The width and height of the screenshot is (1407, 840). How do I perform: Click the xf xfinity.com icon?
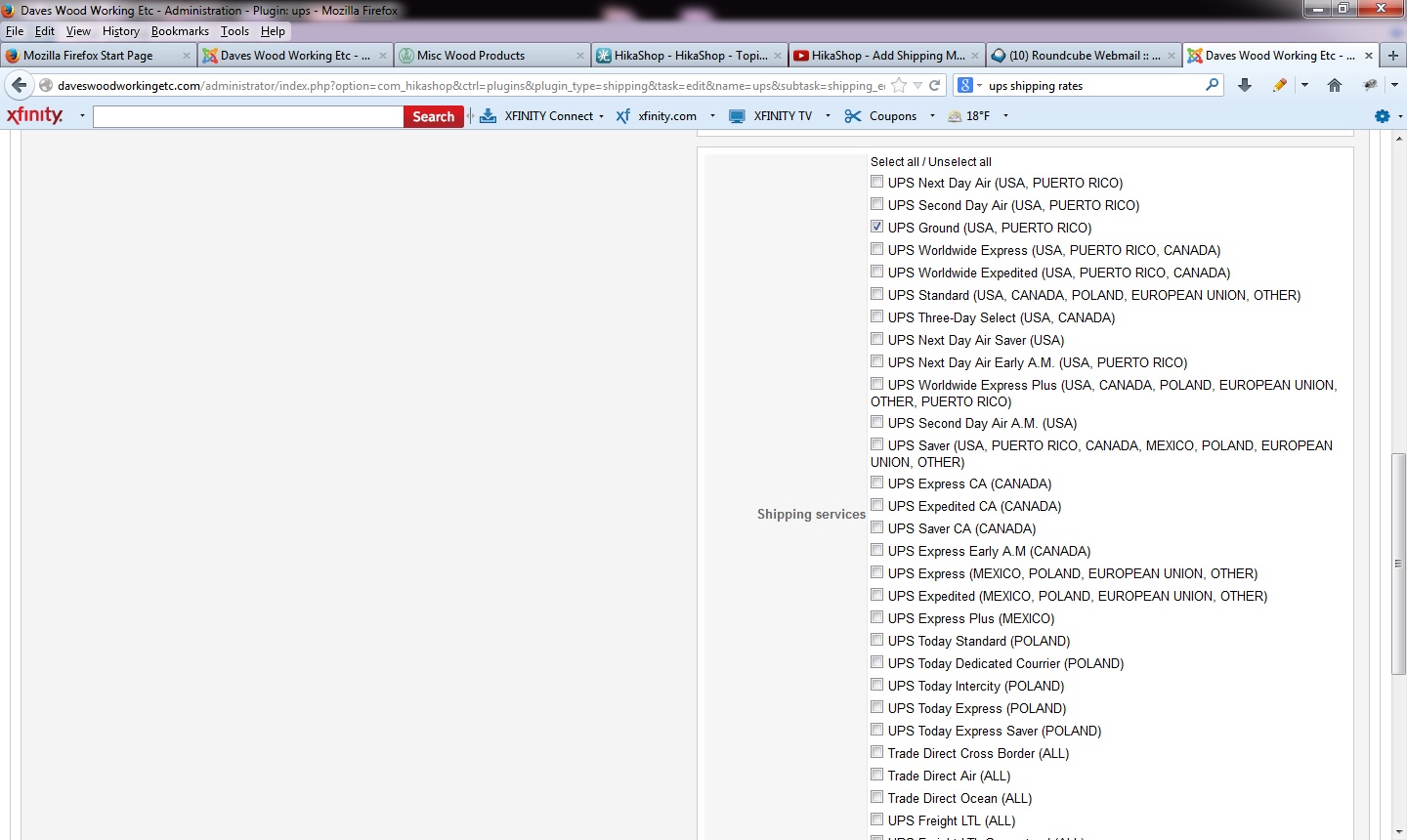click(x=622, y=116)
